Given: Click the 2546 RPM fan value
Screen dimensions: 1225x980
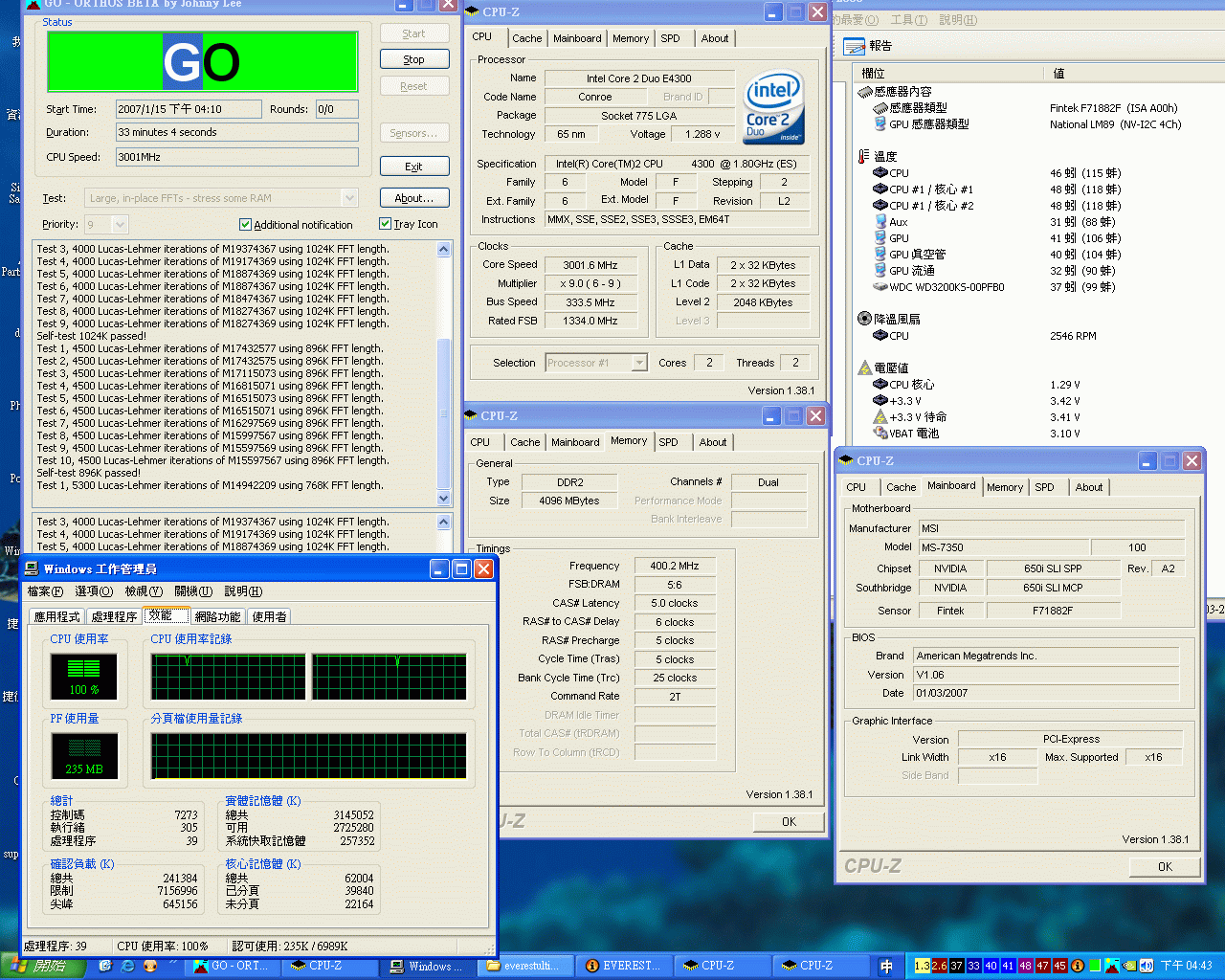Looking at the screenshot, I should [x=1073, y=336].
